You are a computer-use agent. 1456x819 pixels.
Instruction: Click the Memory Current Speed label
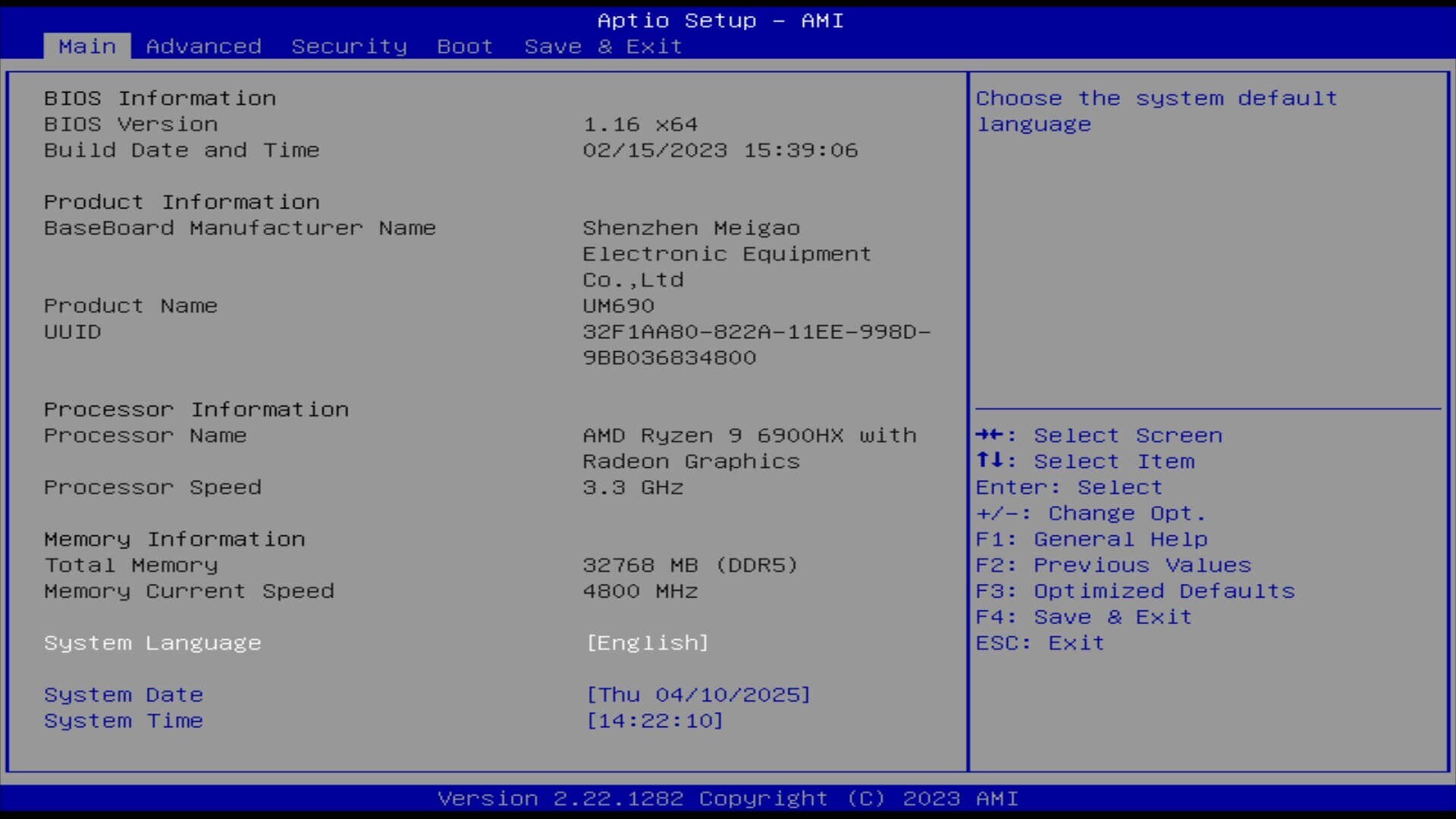pyautogui.click(x=189, y=591)
